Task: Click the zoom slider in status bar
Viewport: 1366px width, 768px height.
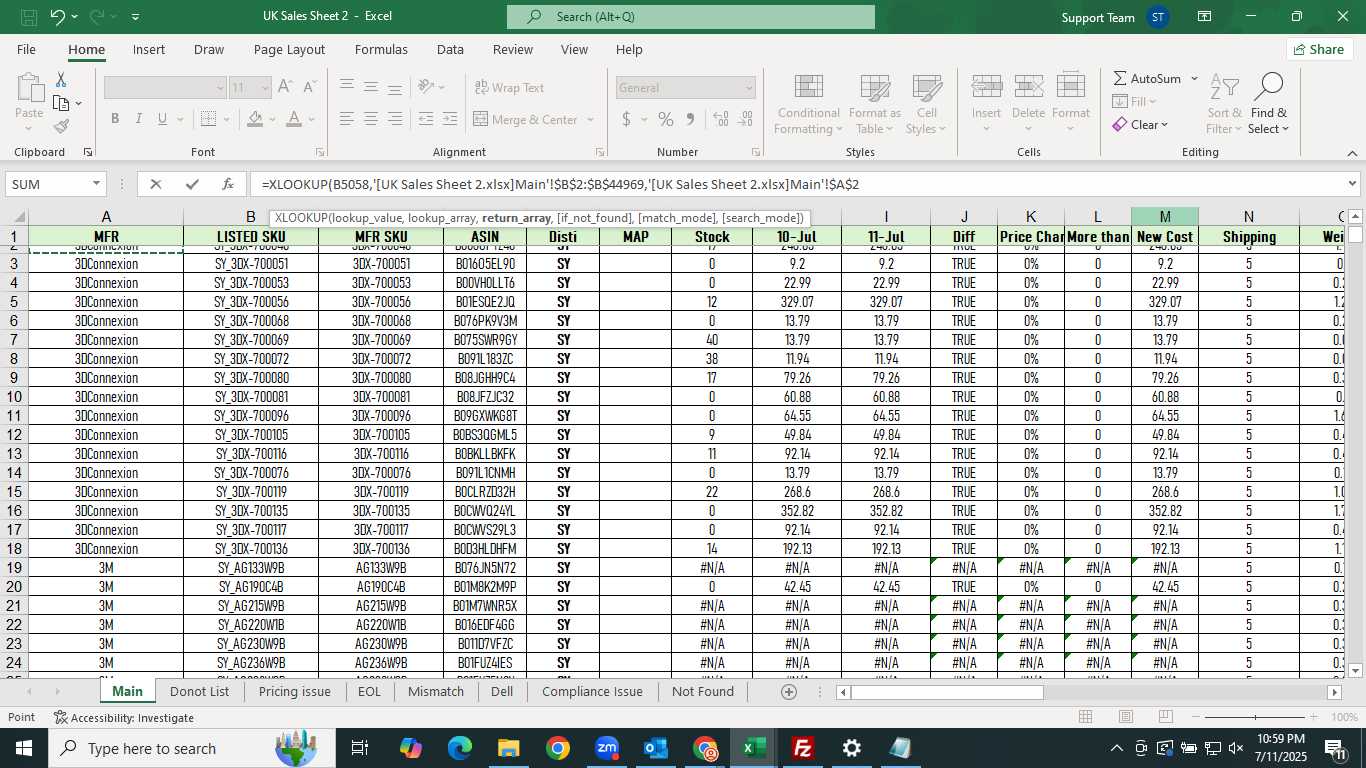Action: tap(1256, 717)
